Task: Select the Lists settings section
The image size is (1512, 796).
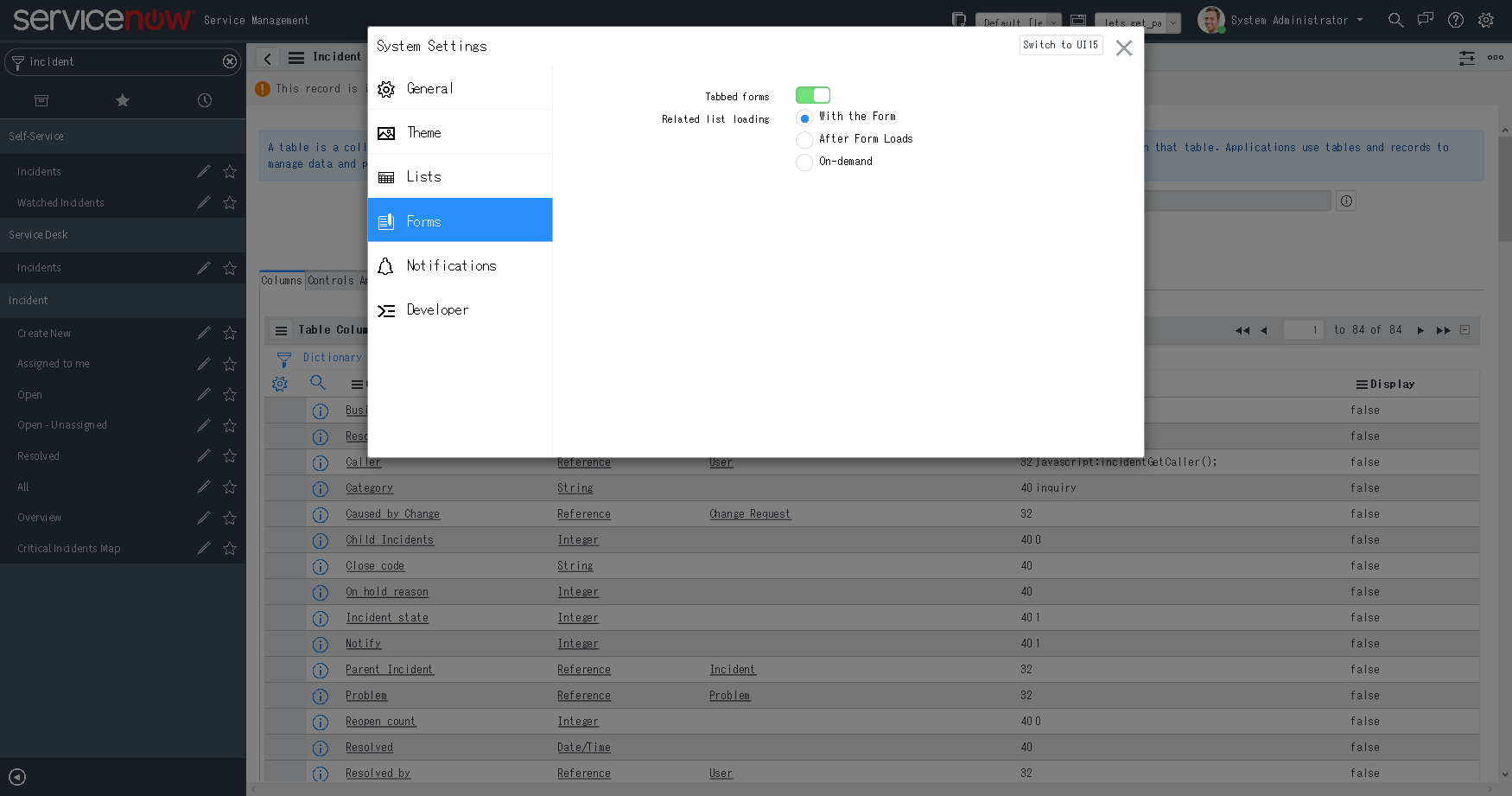Action: pyautogui.click(x=423, y=176)
